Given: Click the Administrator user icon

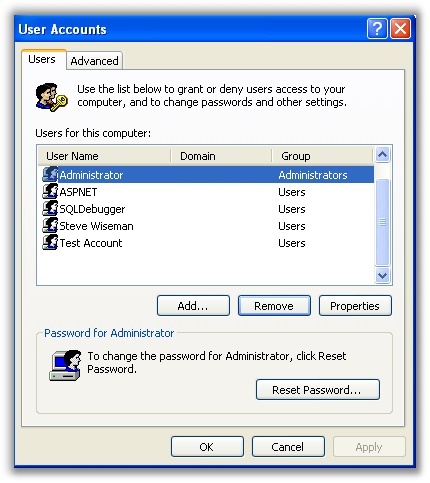Looking at the screenshot, I should [x=50, y=174].
